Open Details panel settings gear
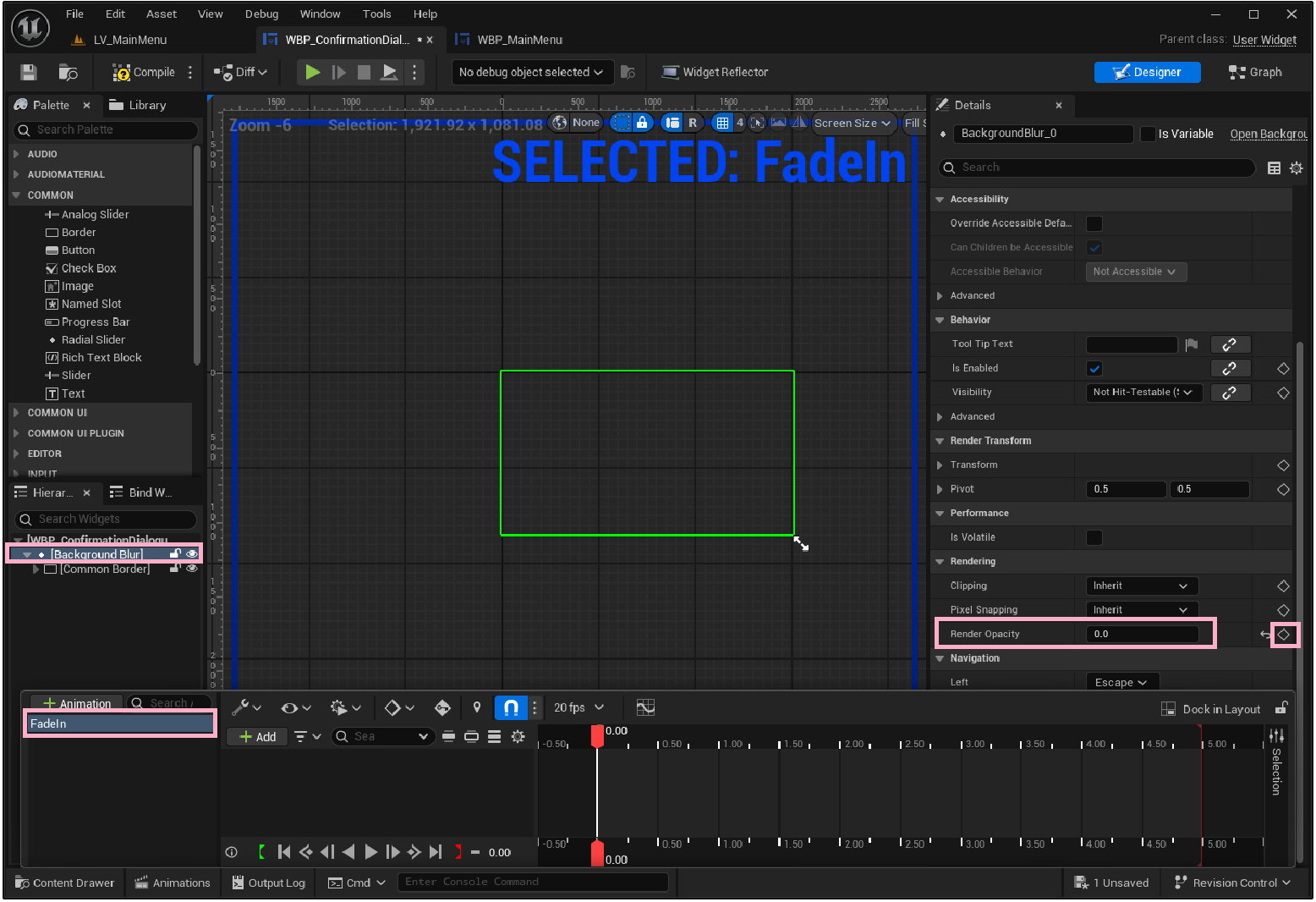The height and width of the screenshot is (902, 1316). tap(1296, 168)
